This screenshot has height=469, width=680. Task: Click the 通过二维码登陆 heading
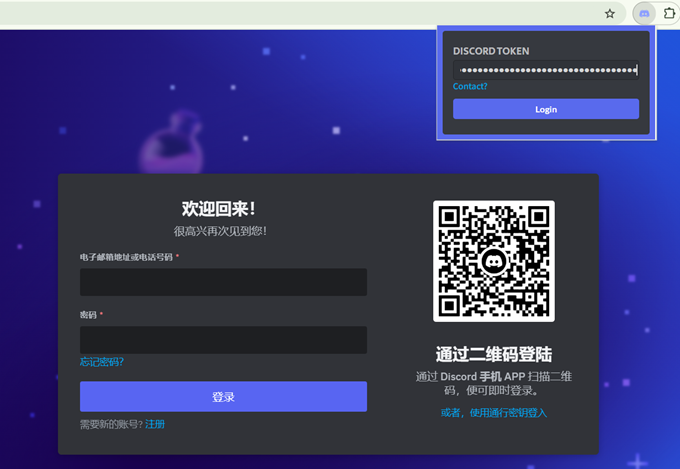[493, 354]
